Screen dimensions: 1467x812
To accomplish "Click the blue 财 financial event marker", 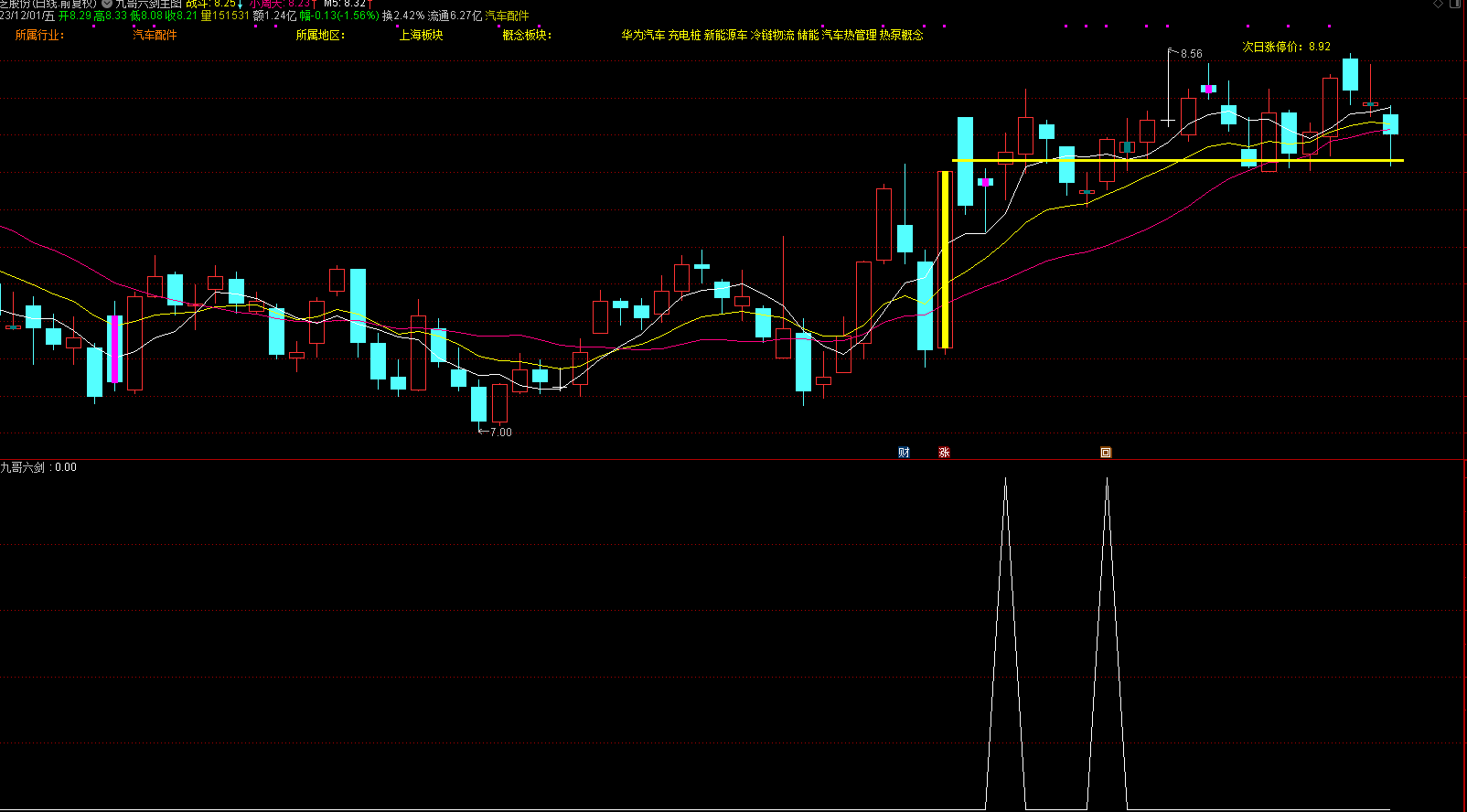I will pyautogui.click(x=904, y=453).
